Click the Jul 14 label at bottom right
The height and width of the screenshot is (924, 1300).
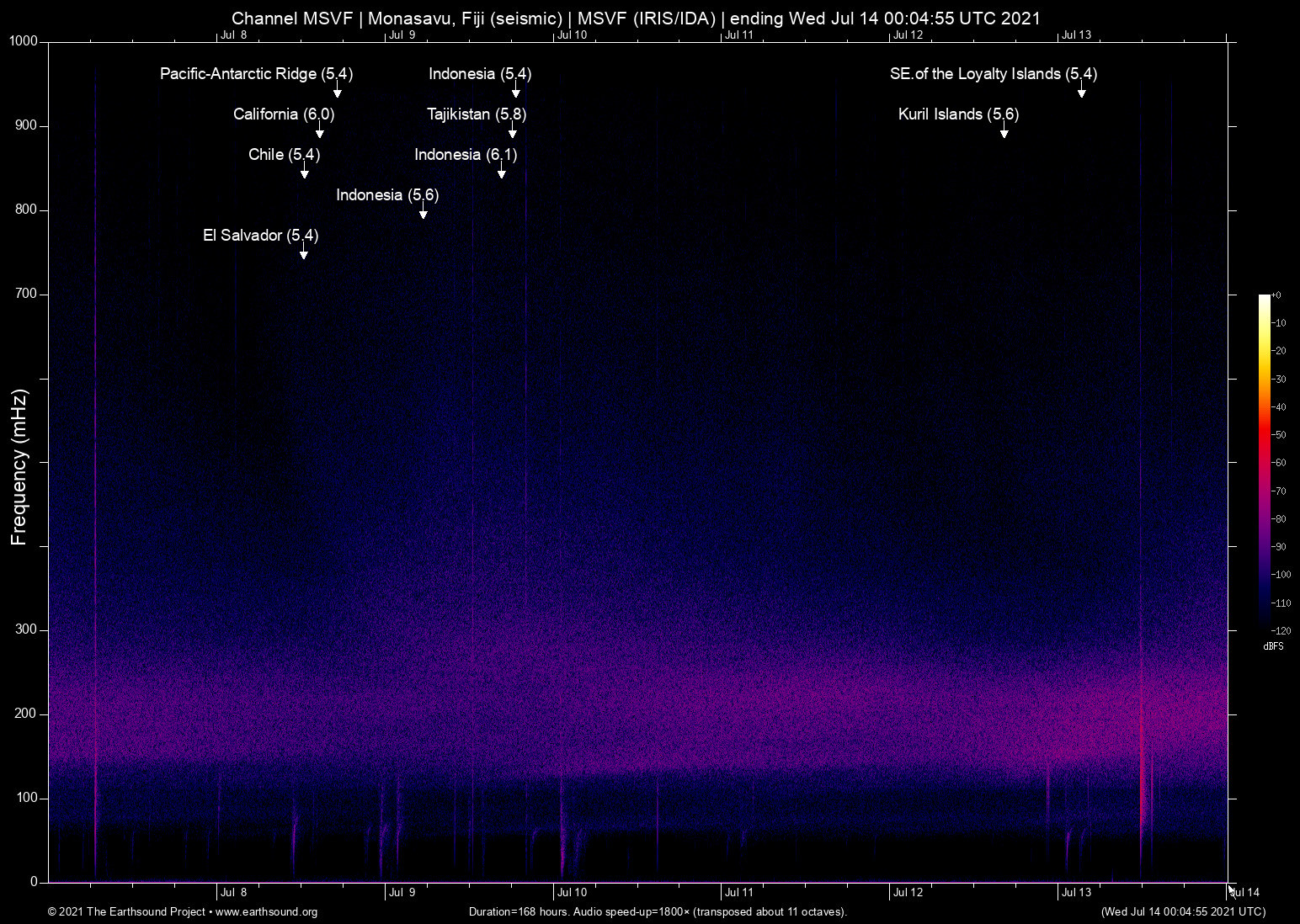(x=1244, y=893)
